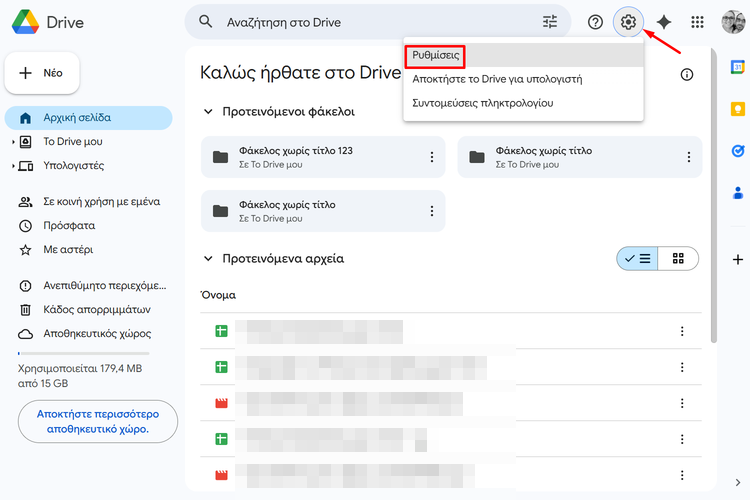The width and height of the screenshot is (750, 500).
Task: Click the 'Όνομα' column header
Action: pos(218,295)
